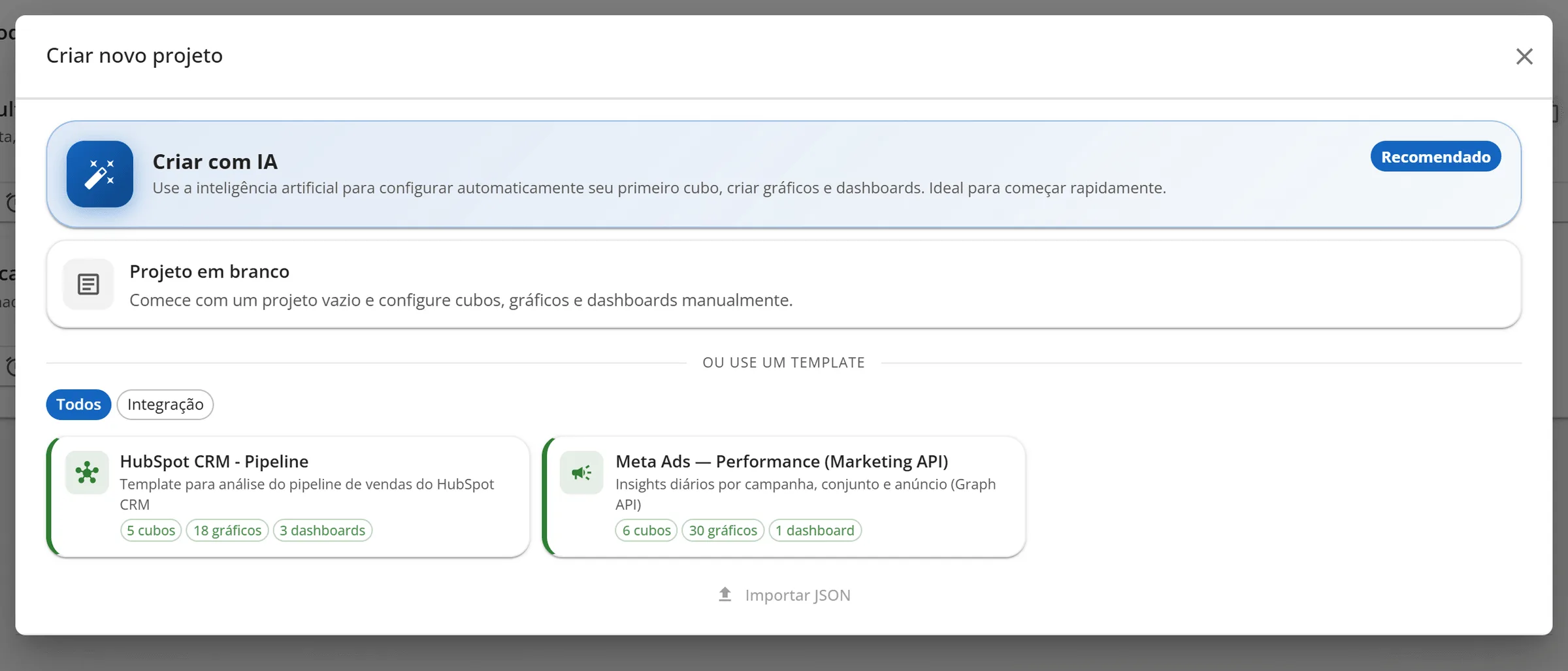
Task: Click the 18 gráficos tag
Action: (227, 531)
